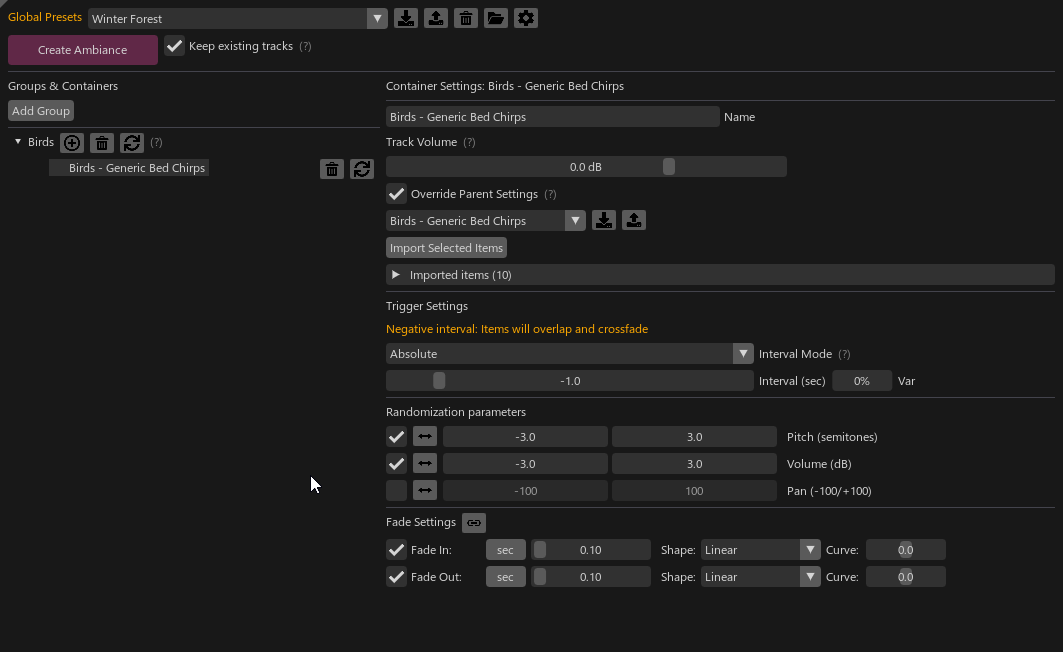Click the global preset load (download) icon
Viewport: 1063px width, 652px height.
coord(406,18)
